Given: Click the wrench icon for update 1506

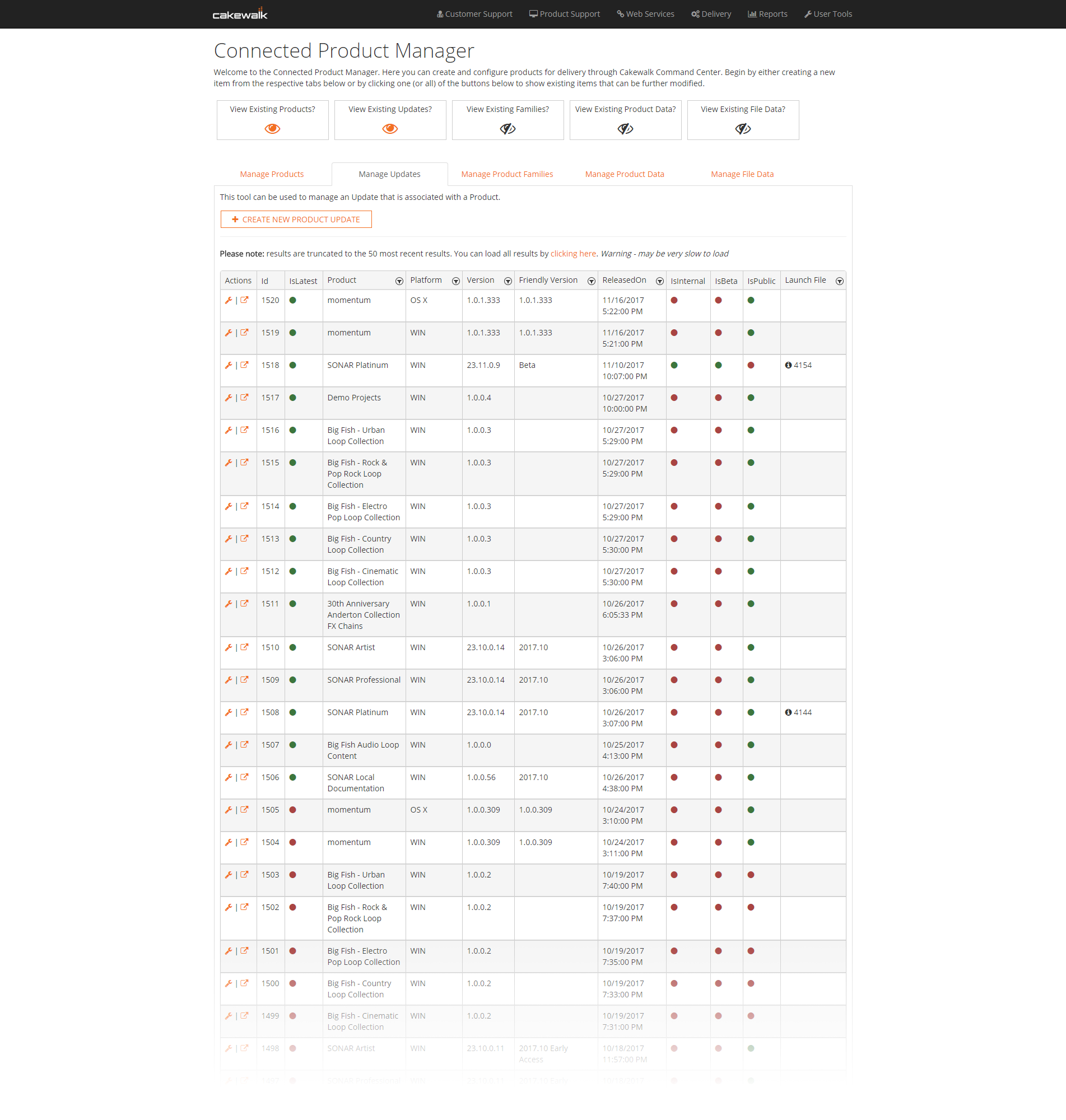Looking at the screenshot, I should click(229, 777).
